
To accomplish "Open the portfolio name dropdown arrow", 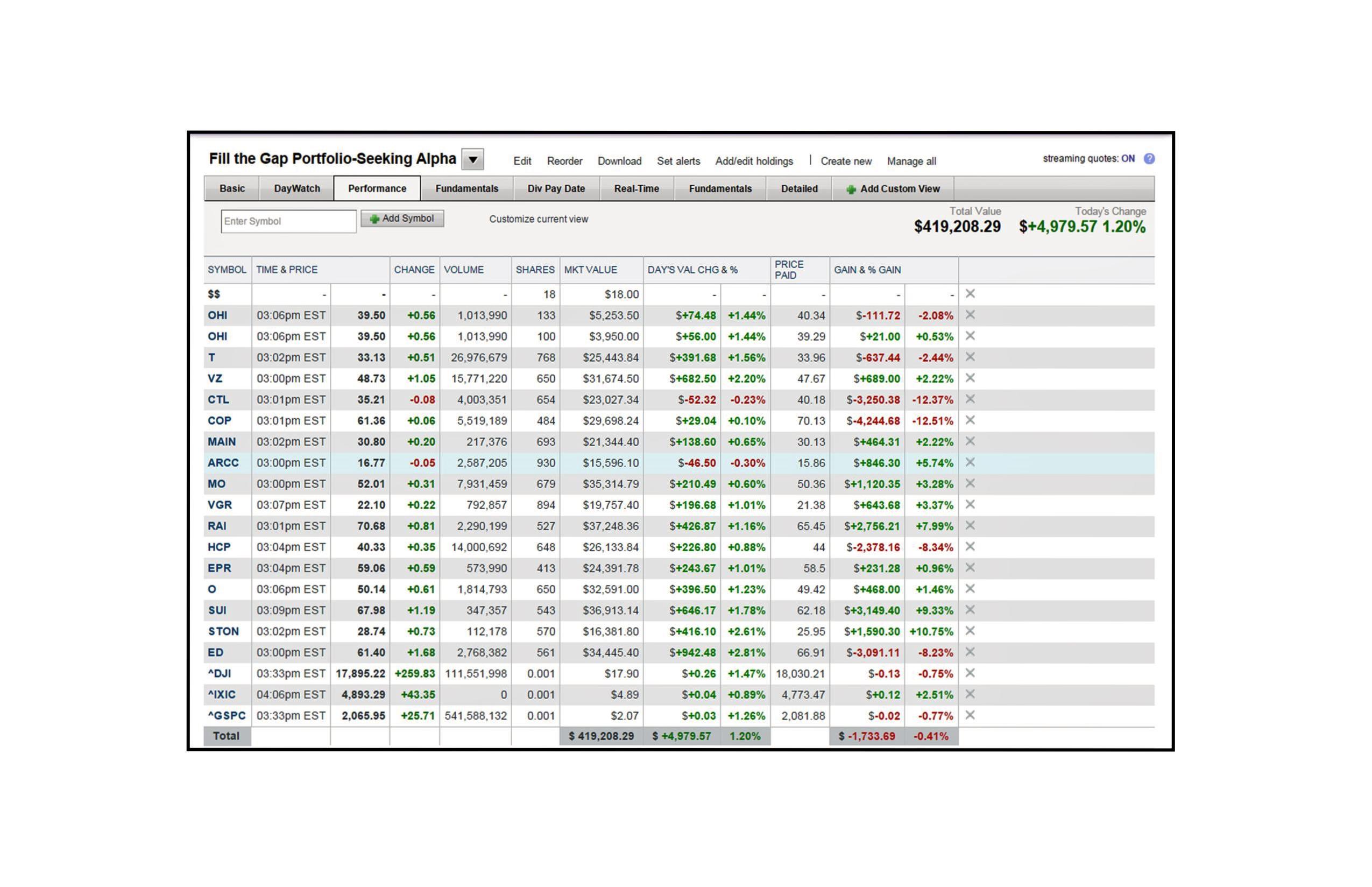I will [473, 159].
